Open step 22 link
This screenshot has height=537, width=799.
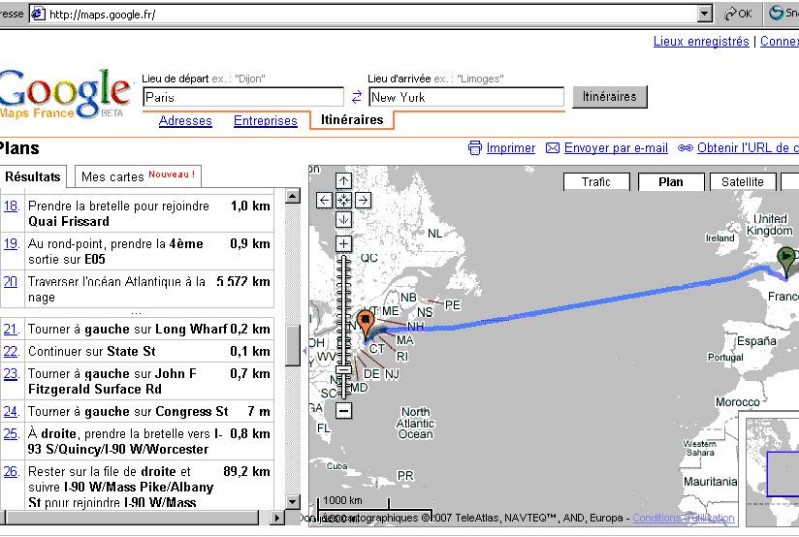point(11,352)
